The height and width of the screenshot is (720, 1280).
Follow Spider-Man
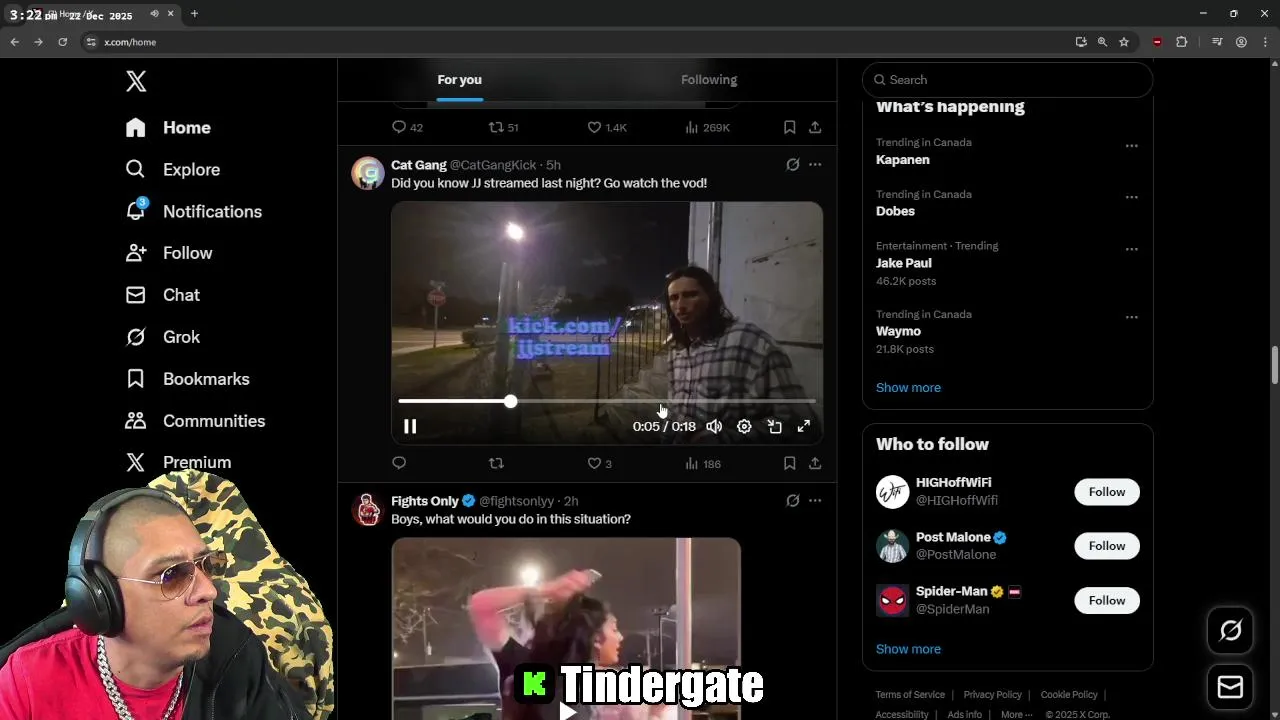pyautogui.click(x=1107, y=601)
